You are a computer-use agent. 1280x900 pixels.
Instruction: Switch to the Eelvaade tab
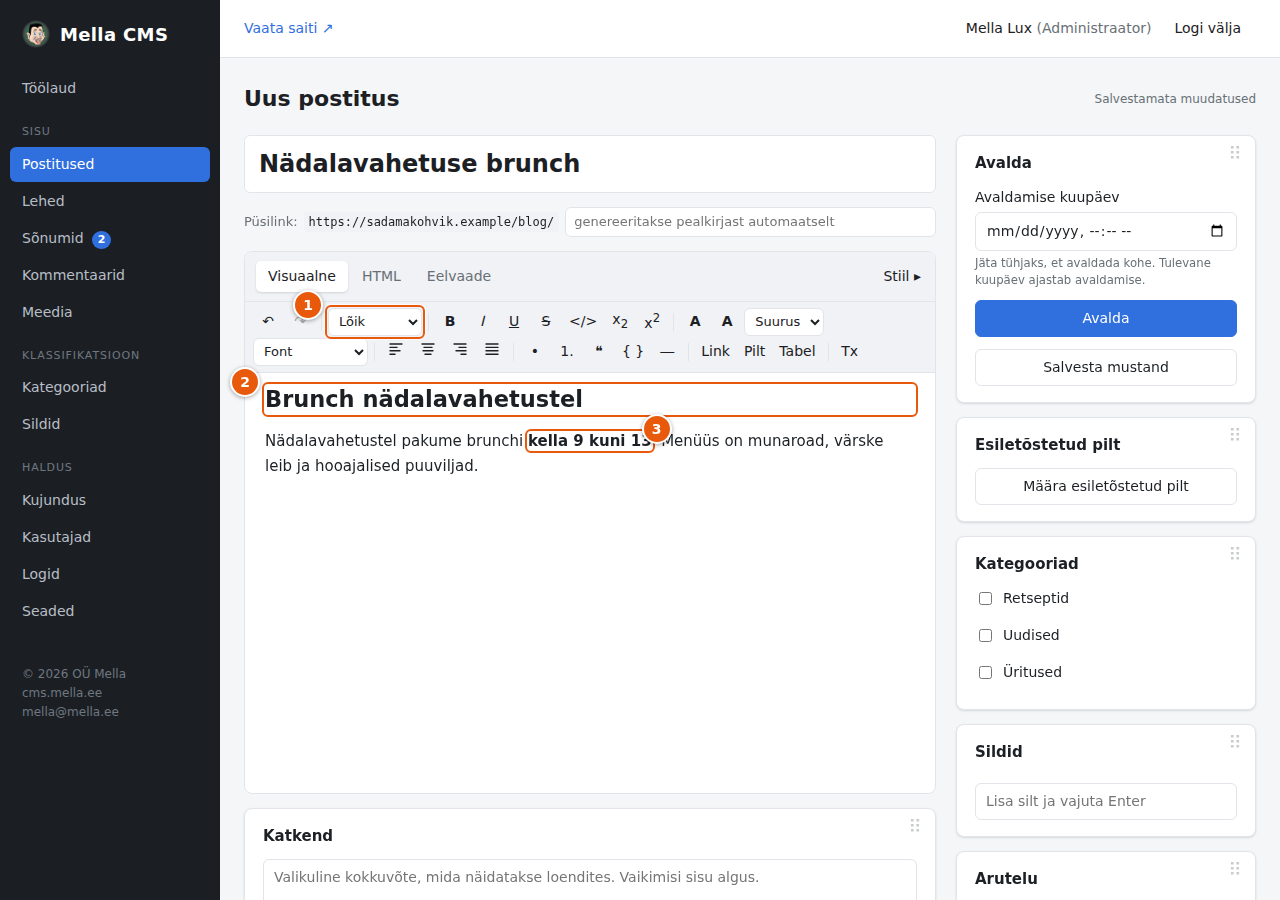459,276
